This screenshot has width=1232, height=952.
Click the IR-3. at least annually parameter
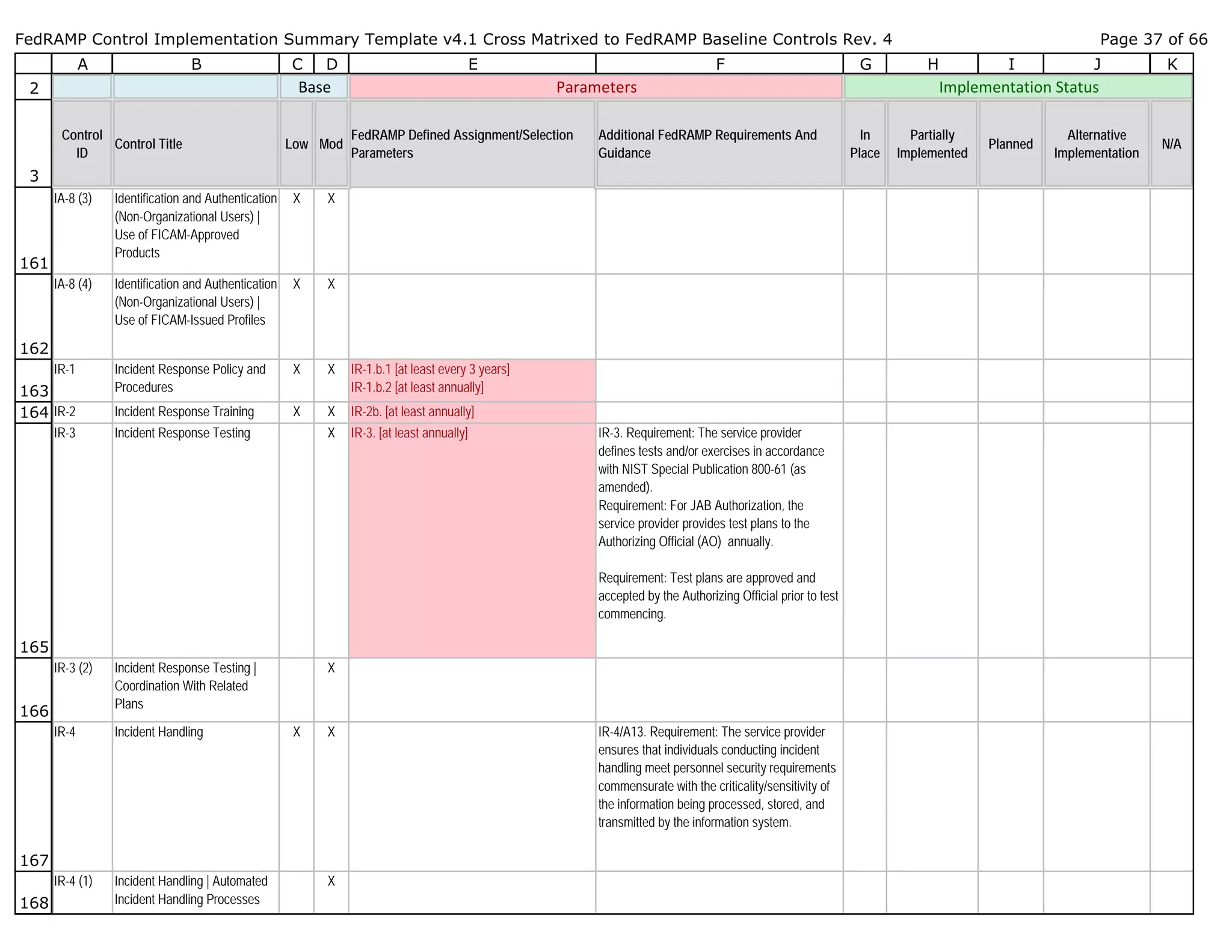pyautogui.click(x=409, y=433)
